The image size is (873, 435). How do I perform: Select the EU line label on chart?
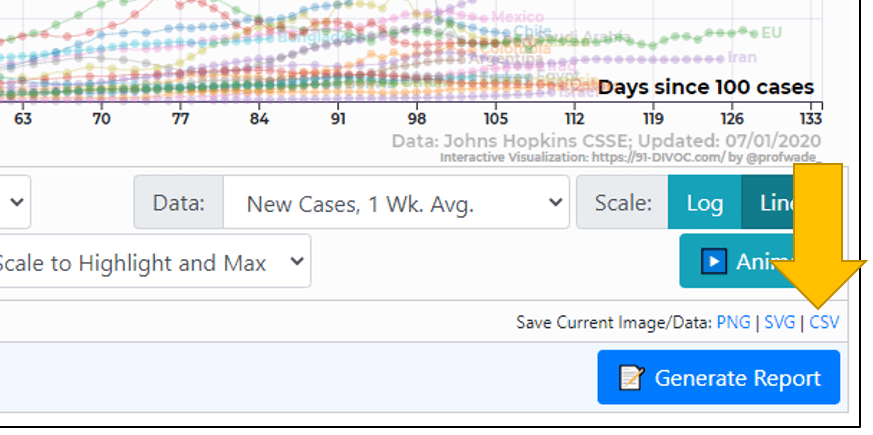tap(772, 33)
